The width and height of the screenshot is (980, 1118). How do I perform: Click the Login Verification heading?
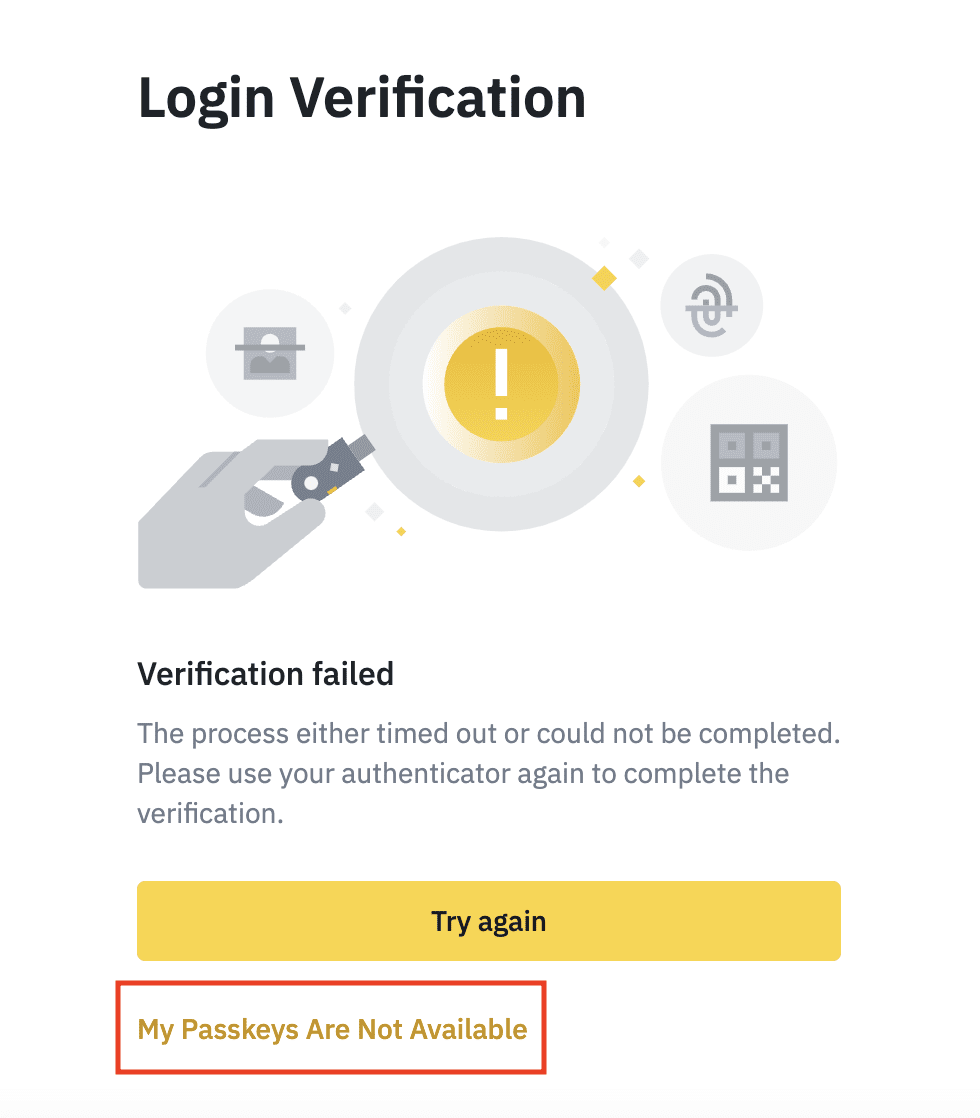361,99
